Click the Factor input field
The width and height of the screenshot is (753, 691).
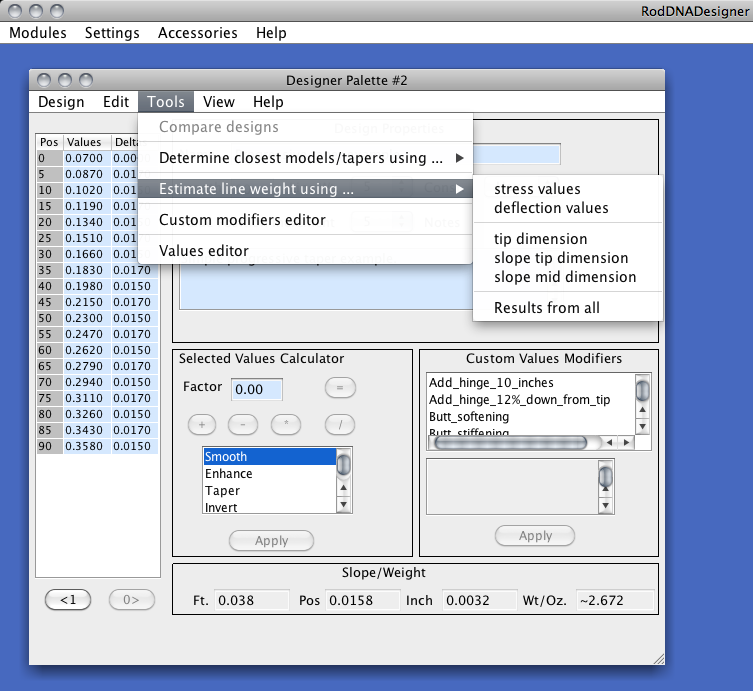256,389
